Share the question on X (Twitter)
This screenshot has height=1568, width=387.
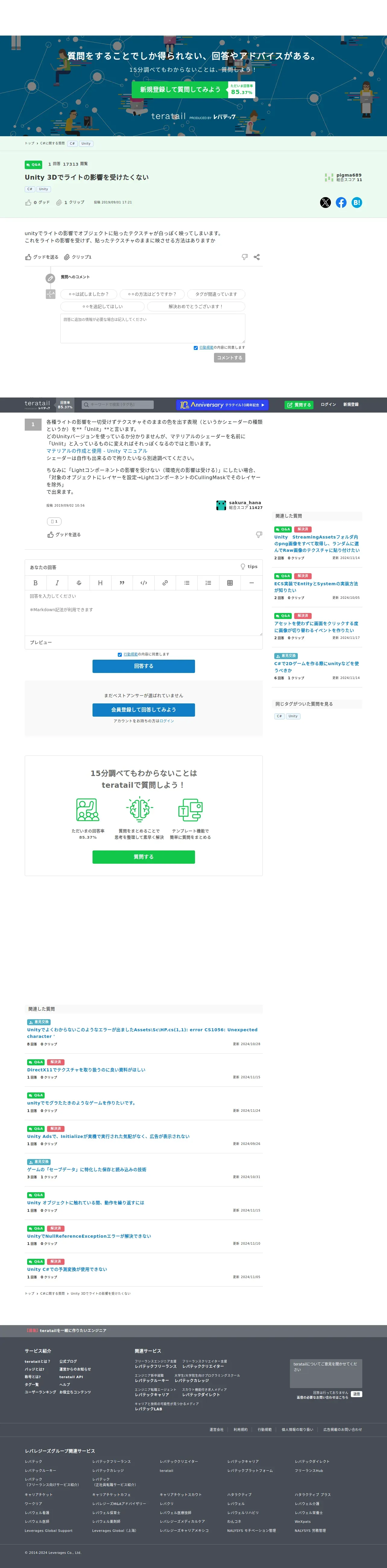[326, 203]
